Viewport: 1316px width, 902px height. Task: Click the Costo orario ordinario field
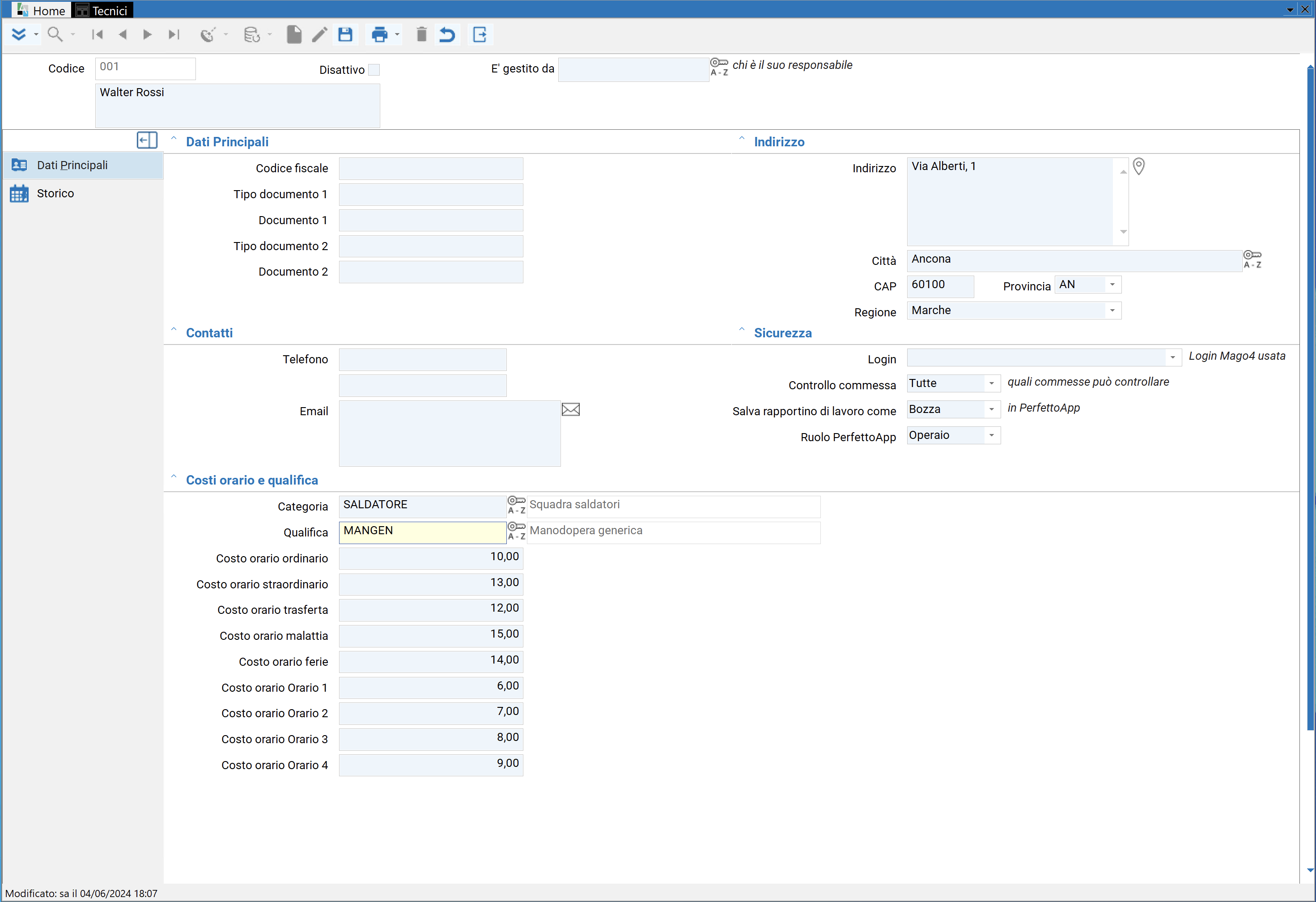431,558
